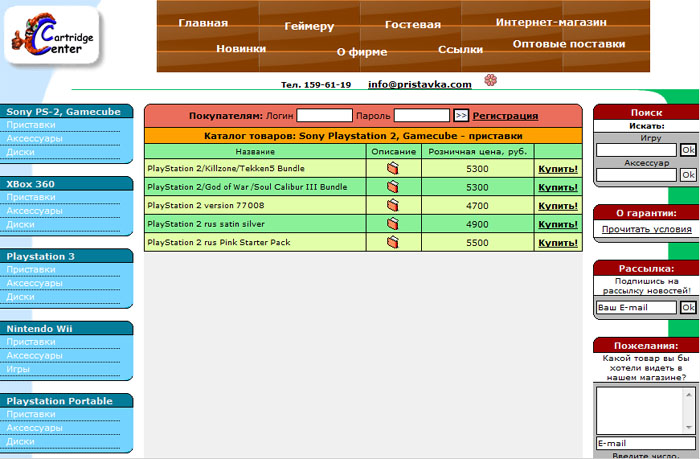Open description icon for PlayStation 2 rus satin silver
Viewport: 700px width, 459px height.
point(393,224)
